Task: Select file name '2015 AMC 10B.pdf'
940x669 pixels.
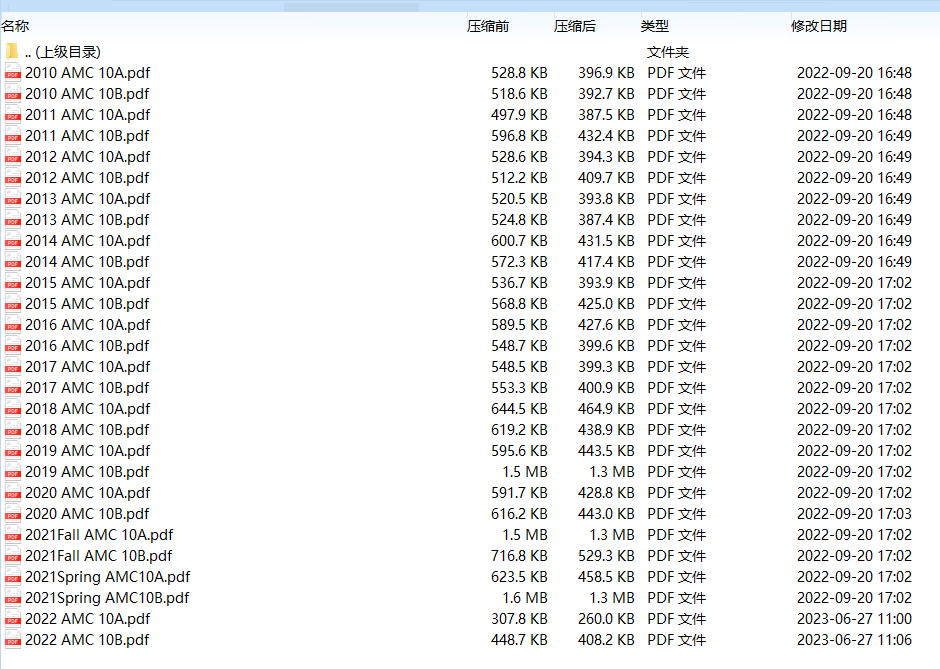Action: click(87, 303)
